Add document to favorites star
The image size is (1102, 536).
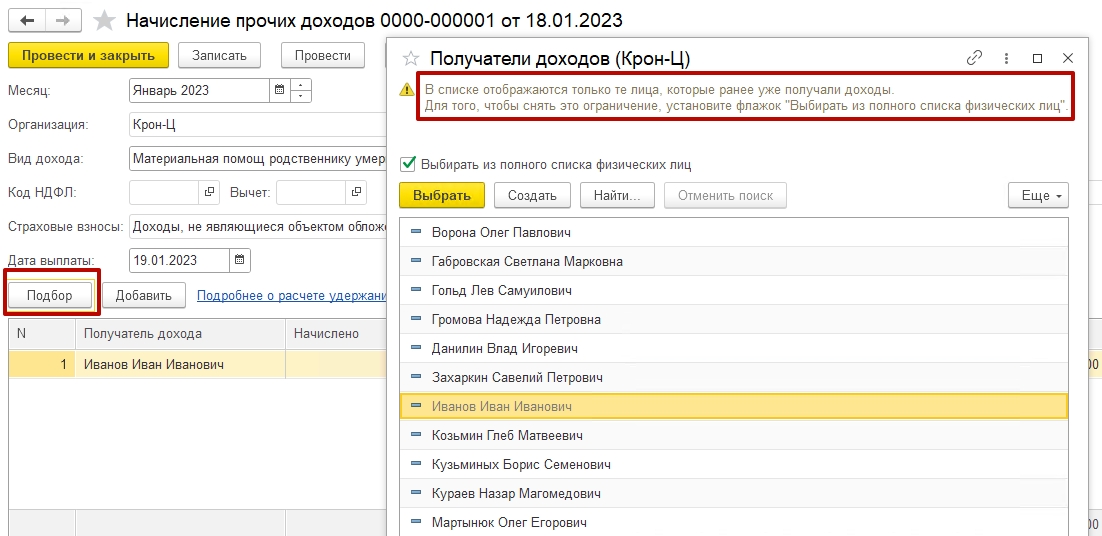(104, 20)
